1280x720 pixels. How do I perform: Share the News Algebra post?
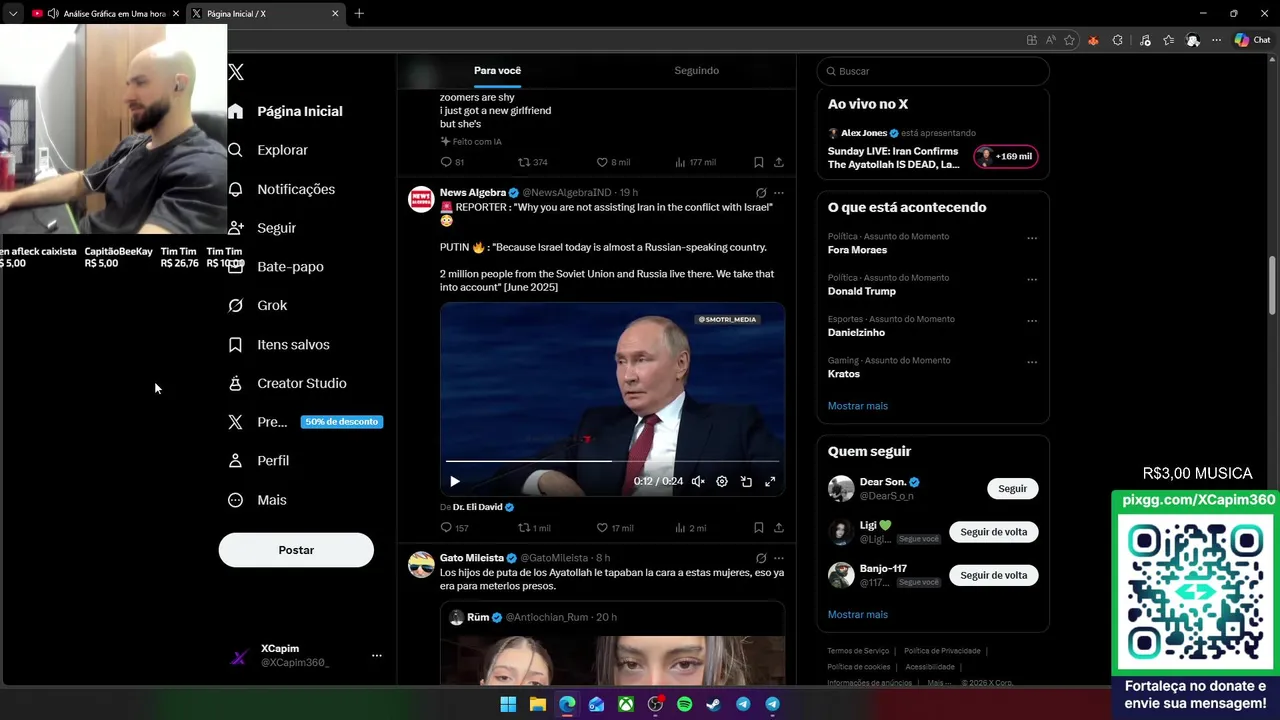(779, 528)
